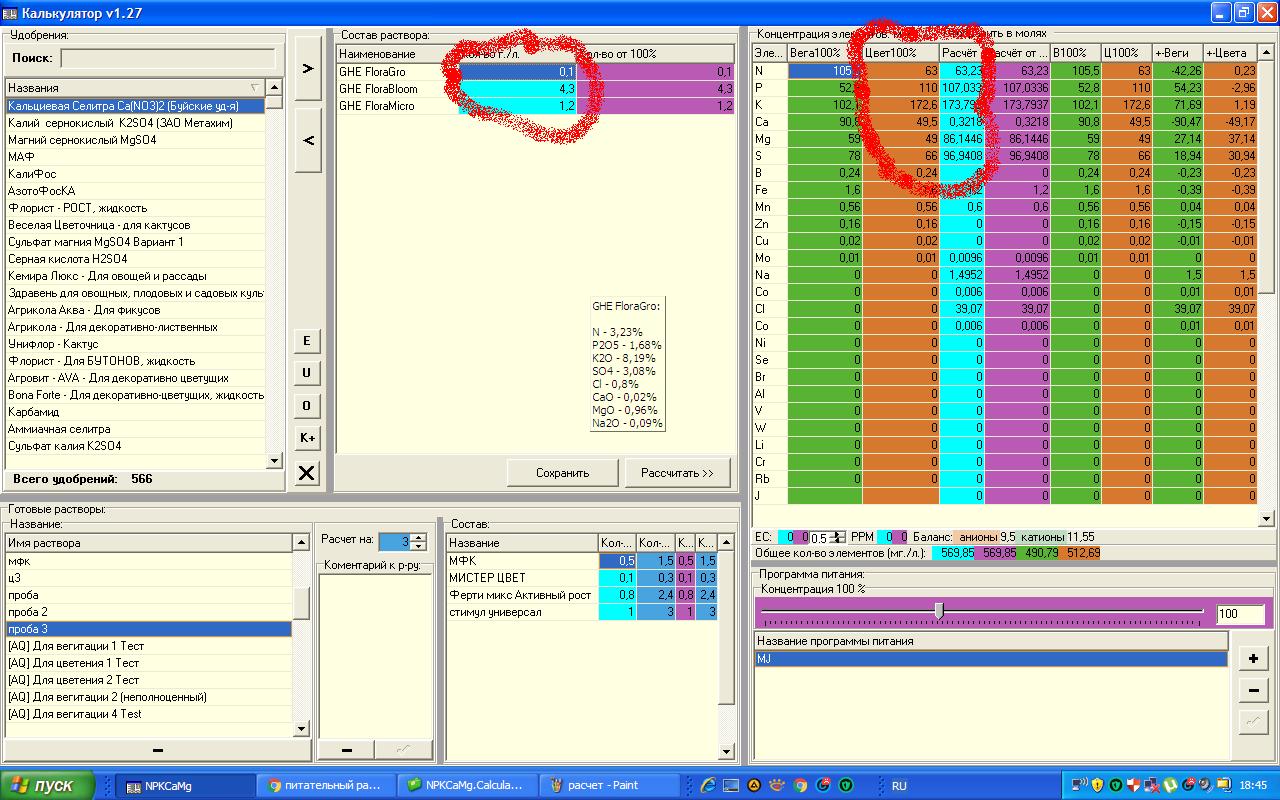The image size is (1280, 800).
Task: Click the '>' add fertilizer arrow button
Action: click(308, 68)
